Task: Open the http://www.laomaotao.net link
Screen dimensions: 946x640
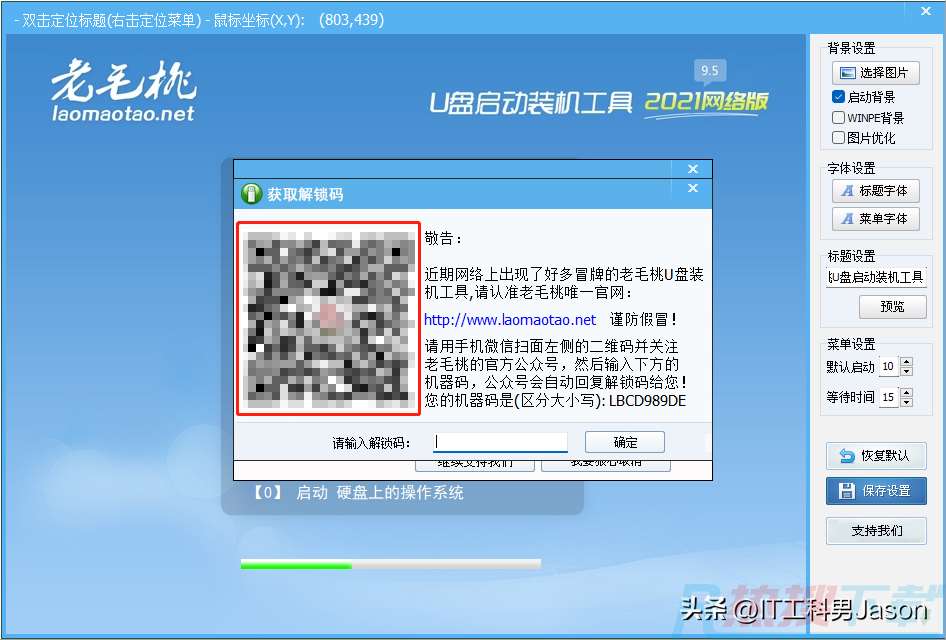Action: [510, 320]
